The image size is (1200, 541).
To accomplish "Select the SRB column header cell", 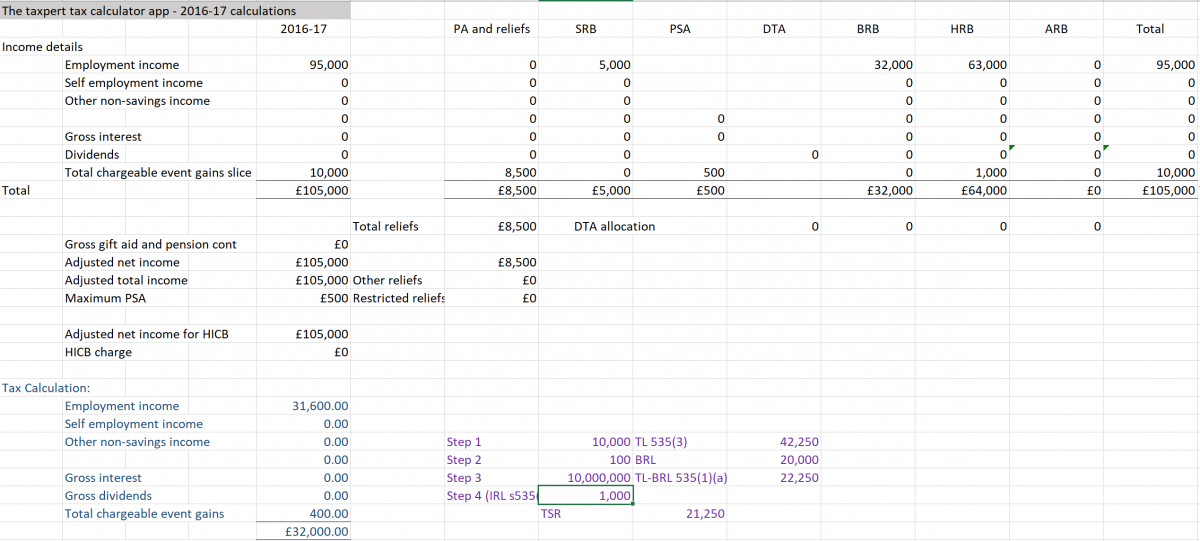I will click(586, 29).
